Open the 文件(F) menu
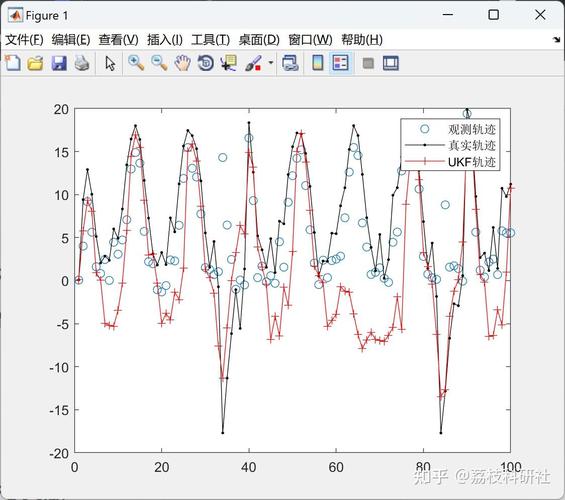 pos(24,40)
